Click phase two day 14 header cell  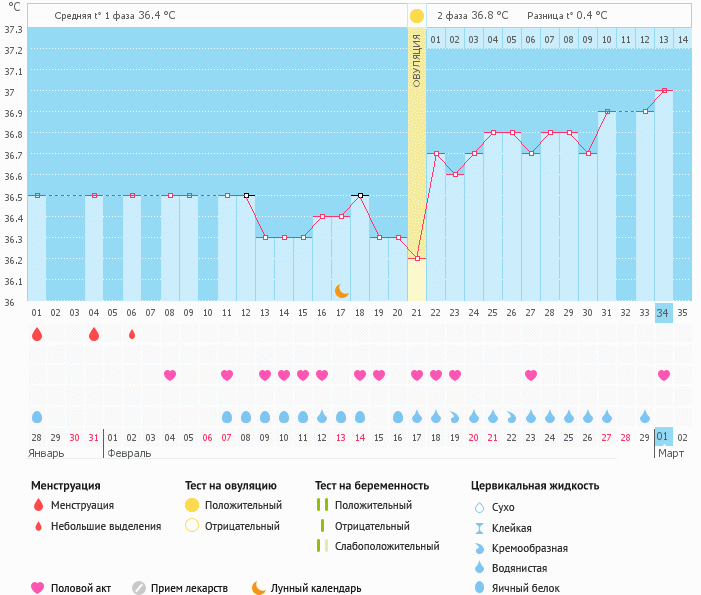683,39
